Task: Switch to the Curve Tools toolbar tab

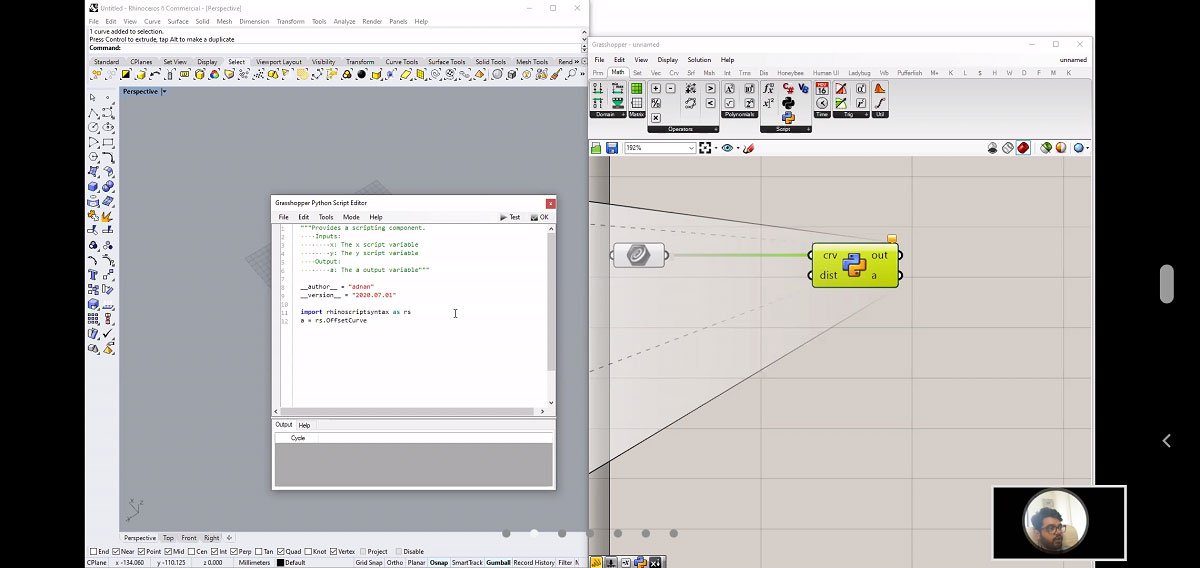Action: [401, 62]
